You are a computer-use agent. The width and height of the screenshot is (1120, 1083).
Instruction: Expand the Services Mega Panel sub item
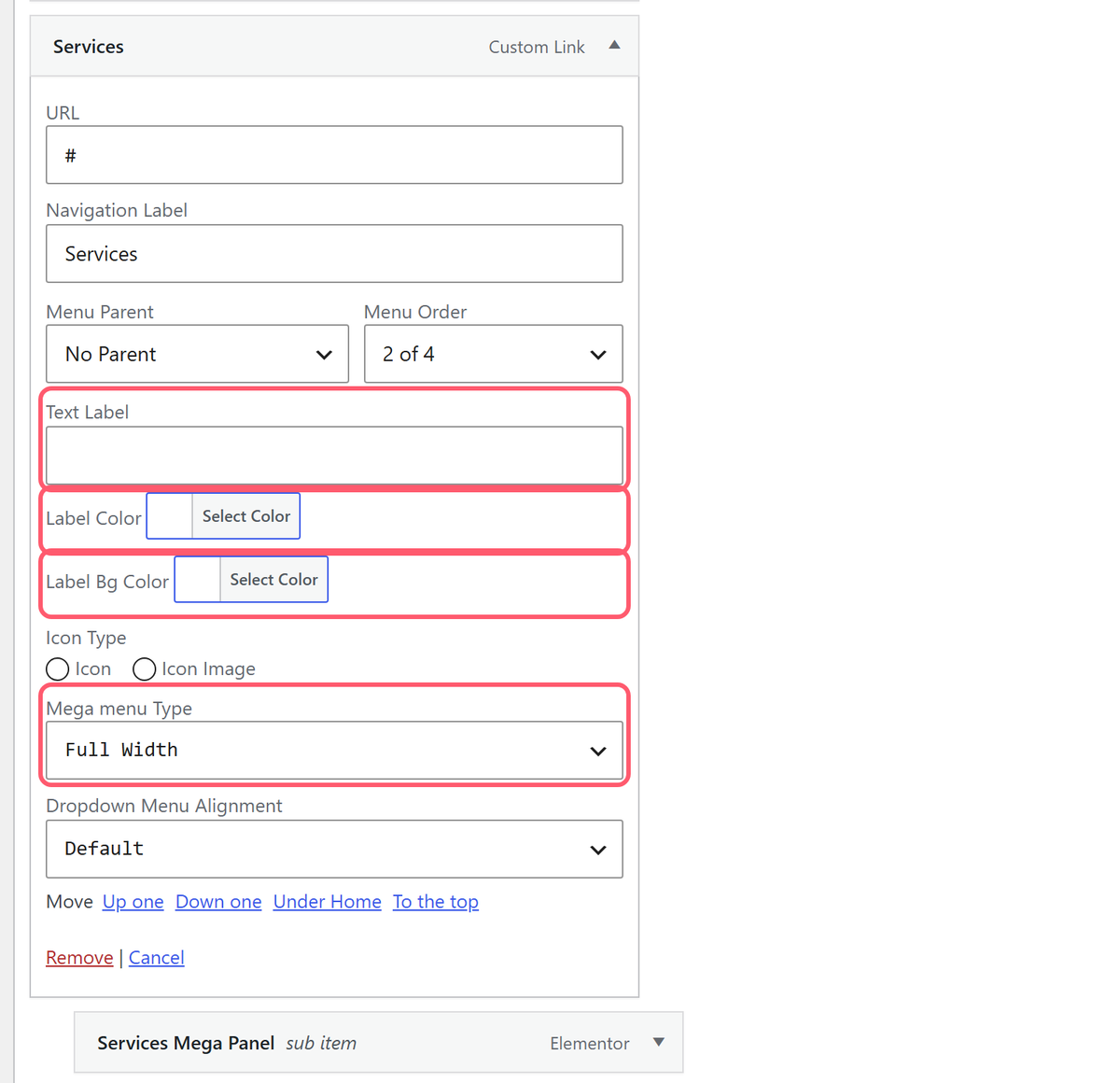point(659,1042)
